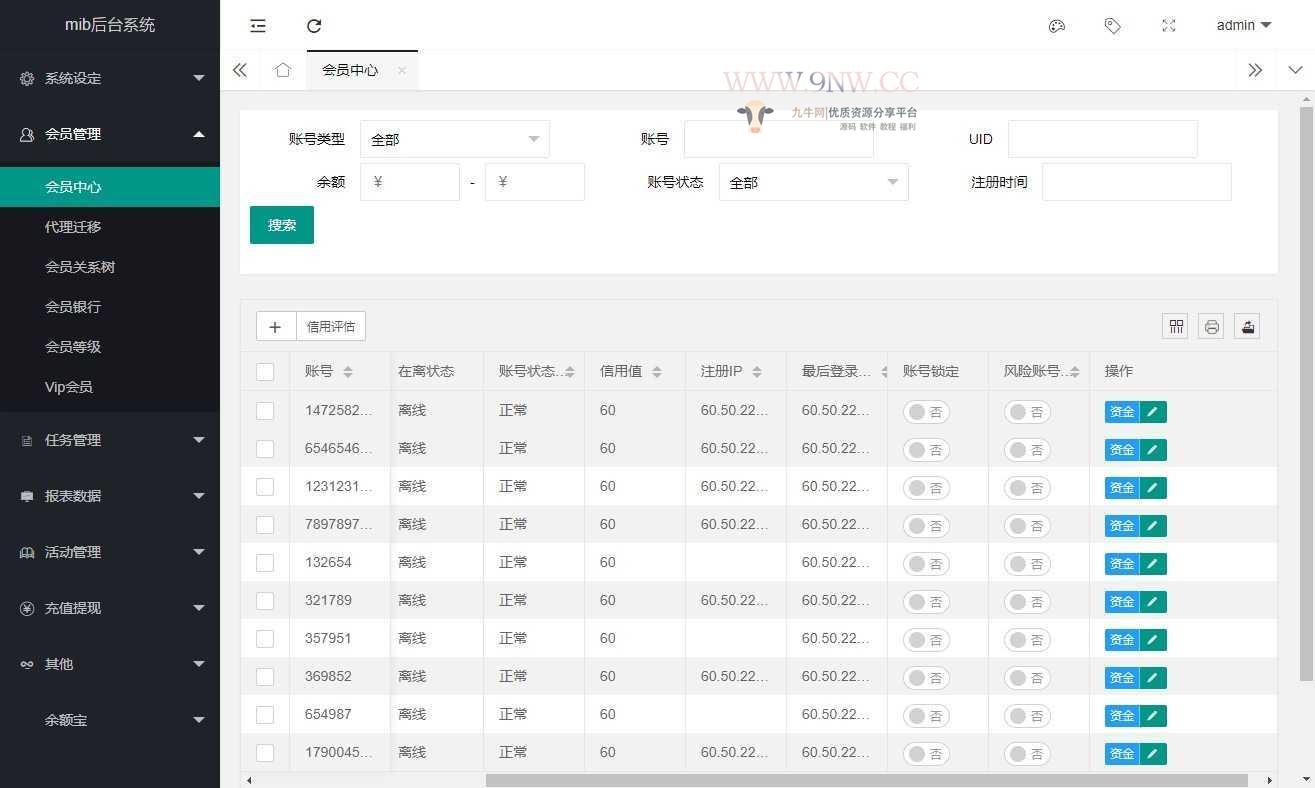This screenshot has height=788, width=1315.
Task: Focus the minimum 余额 input field
Action: 410,182
